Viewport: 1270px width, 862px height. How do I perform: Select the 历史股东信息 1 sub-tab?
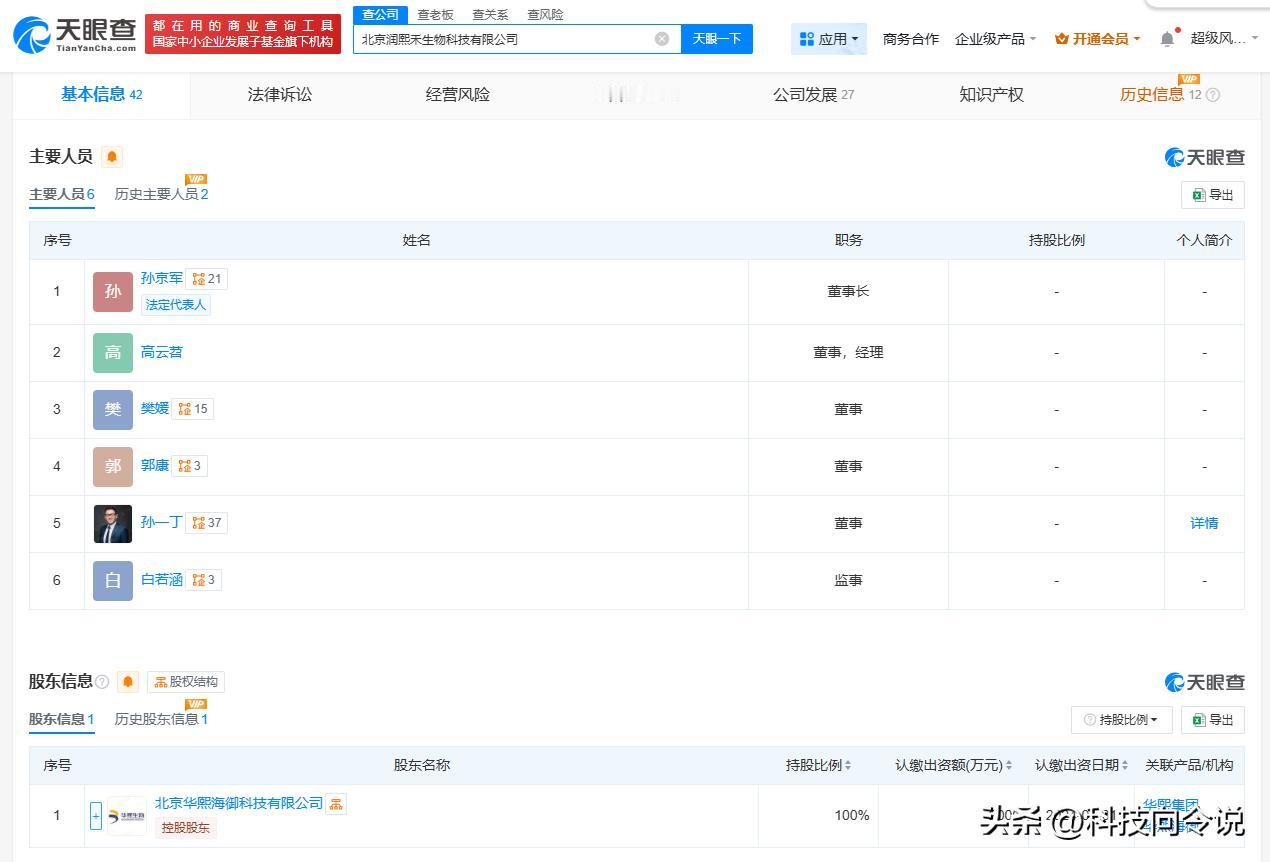click(x=161, y=720)
